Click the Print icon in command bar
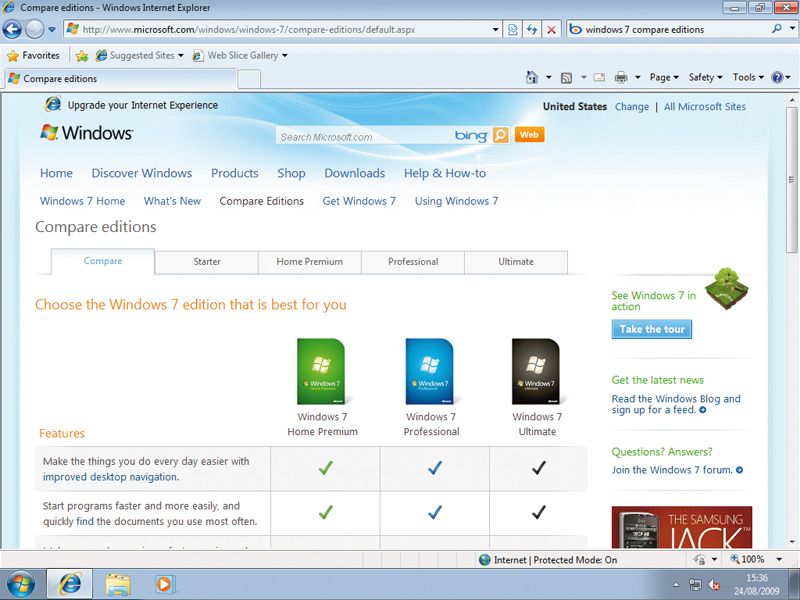This screenshot has height=600, width=800. pyautogui.click(x=620, y=78)
